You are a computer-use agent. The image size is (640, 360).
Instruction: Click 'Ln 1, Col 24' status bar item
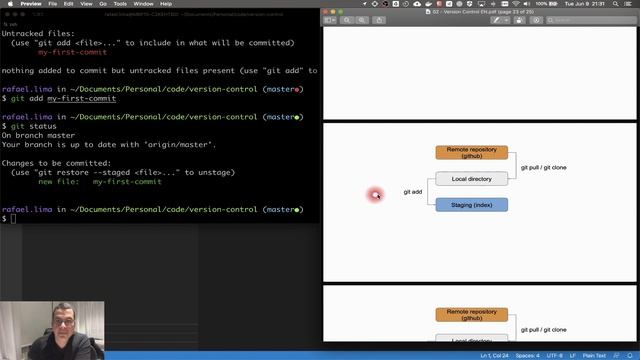(495, 356)
